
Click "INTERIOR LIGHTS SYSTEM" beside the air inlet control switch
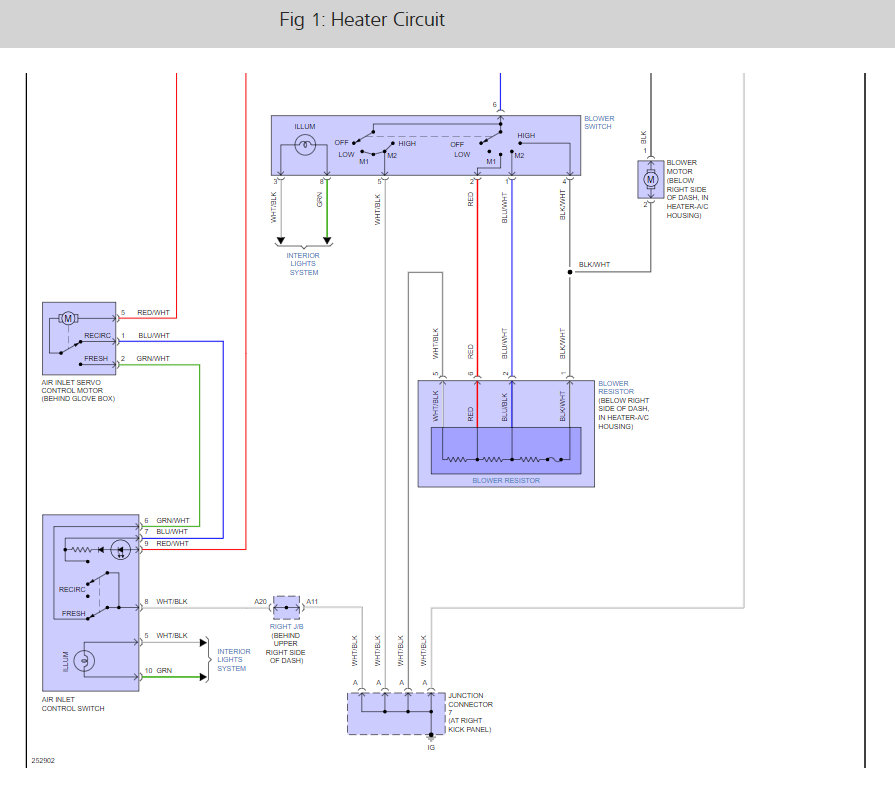(233, 660)
